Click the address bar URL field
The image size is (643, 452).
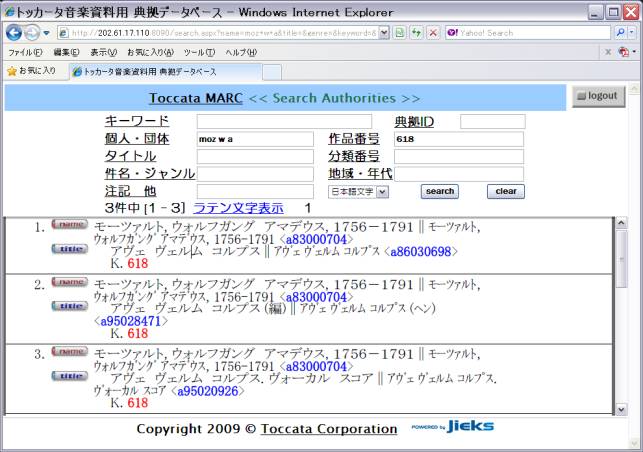click(x=218, y=33)
